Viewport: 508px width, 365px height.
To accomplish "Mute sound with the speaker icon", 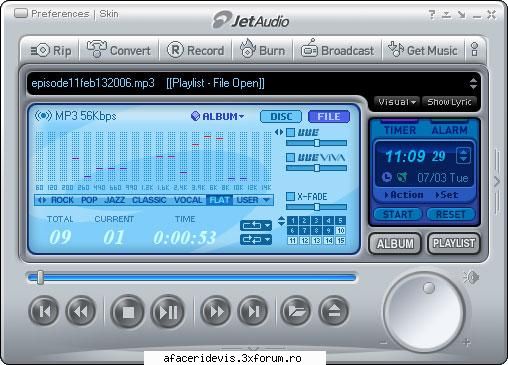I will pyautogui.click(x=471, y=277).
